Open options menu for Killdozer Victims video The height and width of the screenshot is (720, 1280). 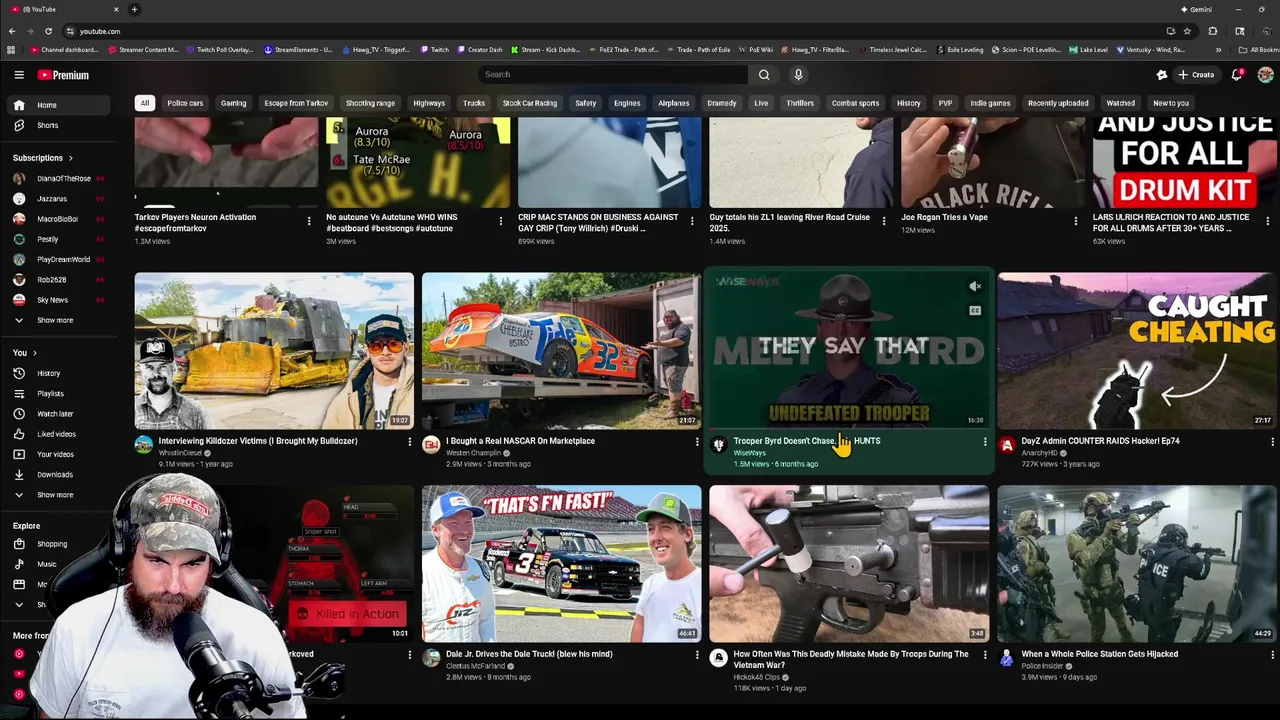click(x=409, y=442)
